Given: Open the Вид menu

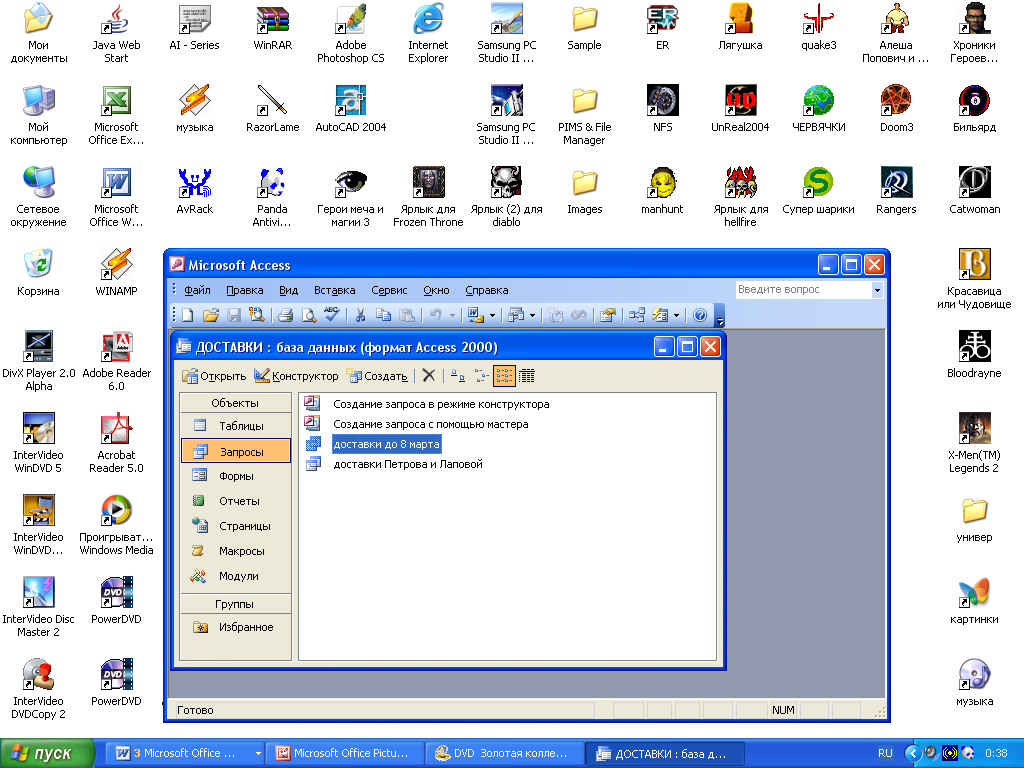Looking at the screenshot, I should [x=289, y=290].
